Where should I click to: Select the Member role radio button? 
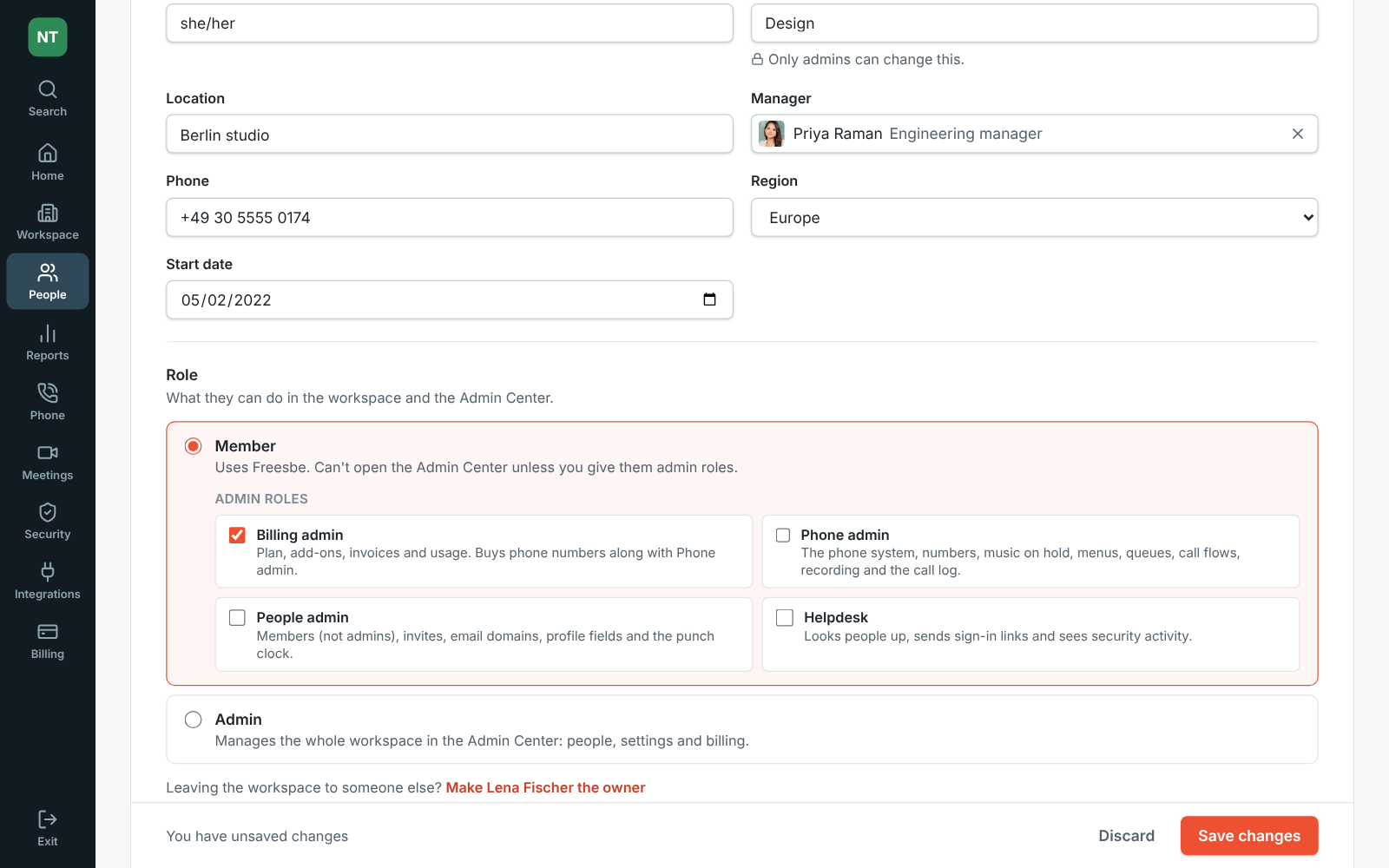(x=194, y=446)
